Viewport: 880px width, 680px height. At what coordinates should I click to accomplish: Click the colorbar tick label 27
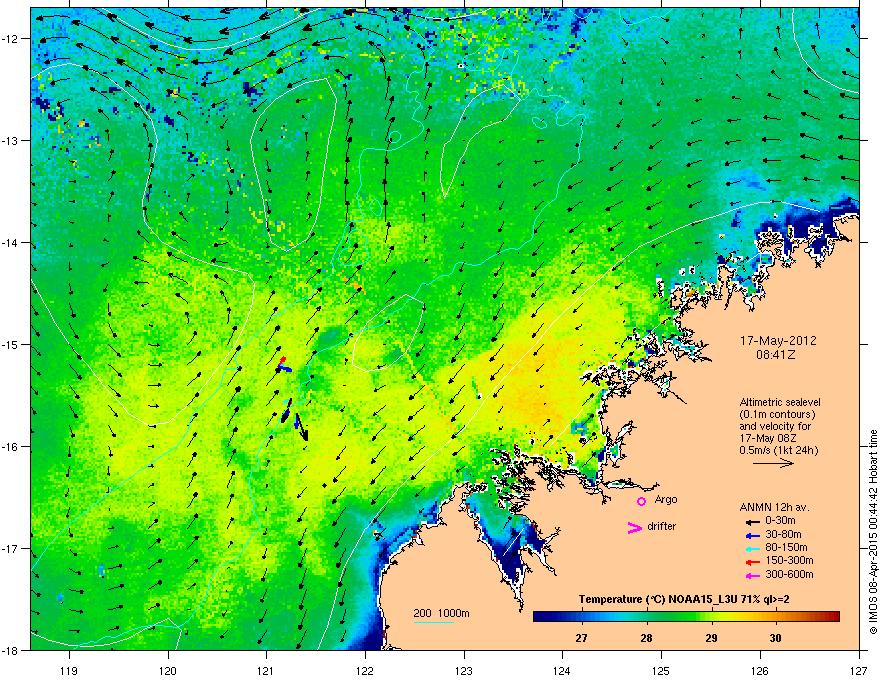[x=581, y=638]
